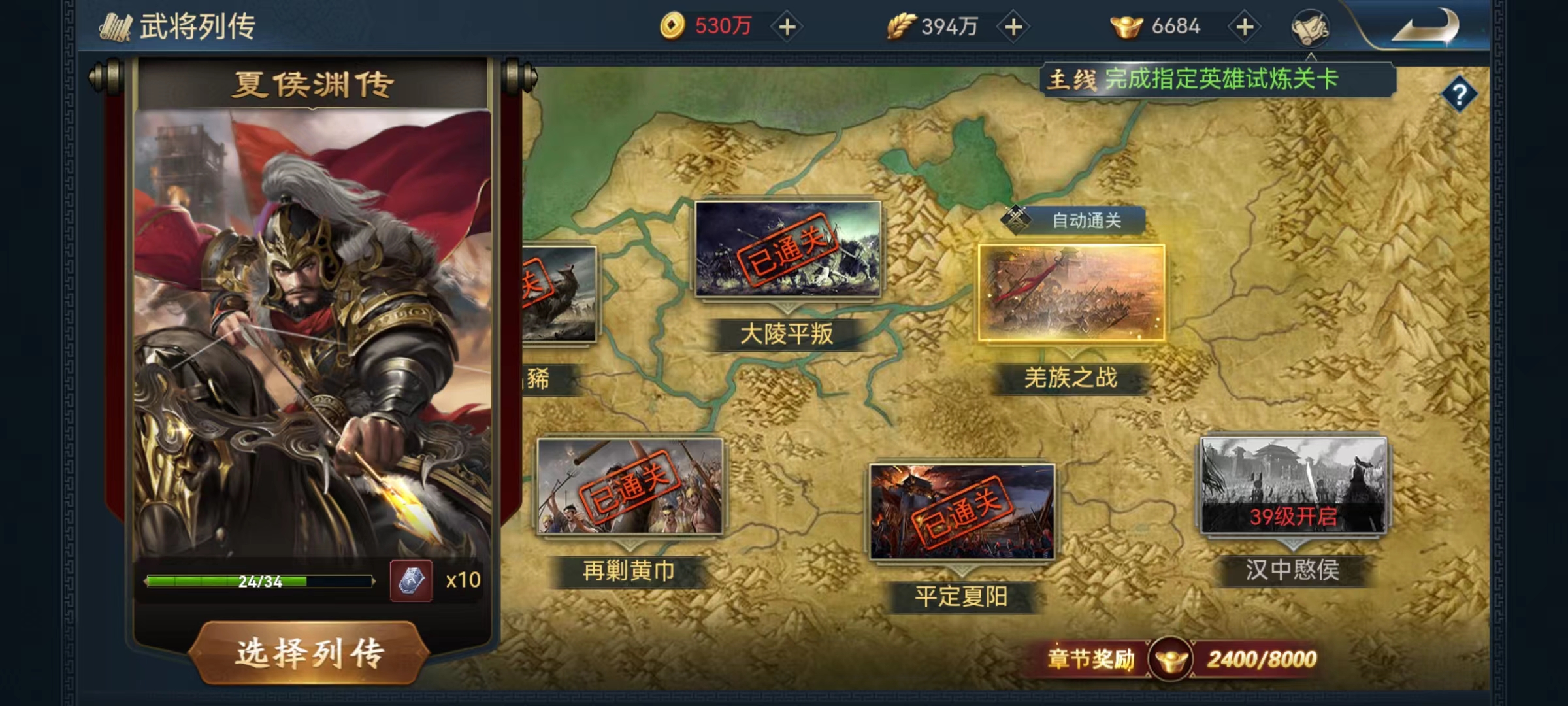Select the 羌族之战 stage thumbnail
Viewport: 1568px width, 706px height.
[x=1071, y=293]
